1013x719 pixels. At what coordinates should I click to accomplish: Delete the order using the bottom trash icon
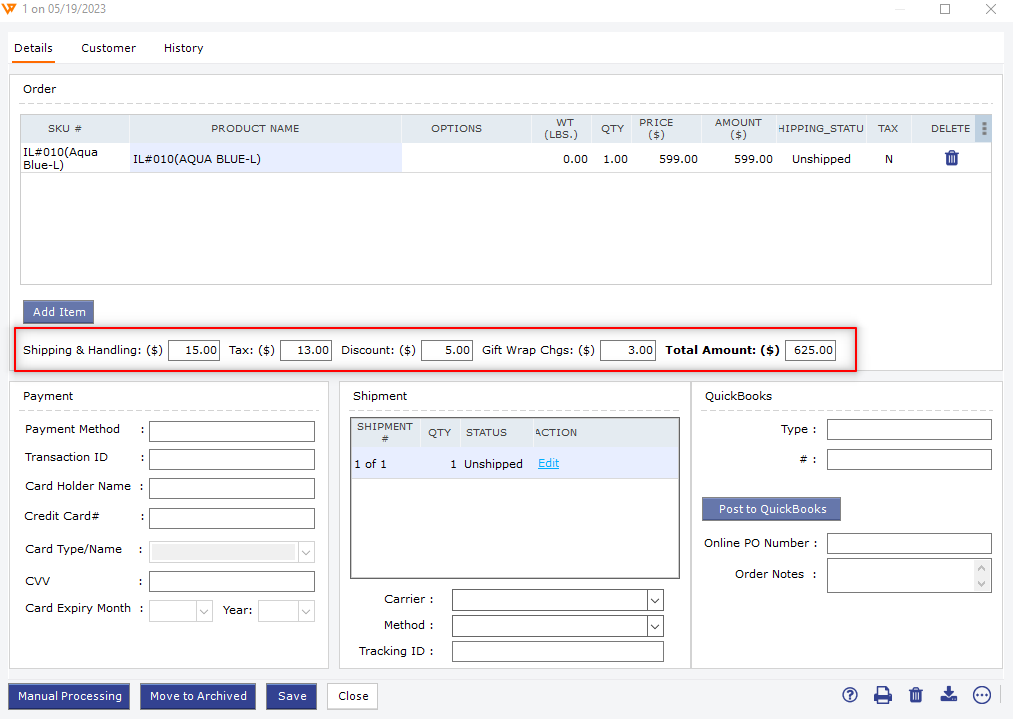click(x=916, y=696)
